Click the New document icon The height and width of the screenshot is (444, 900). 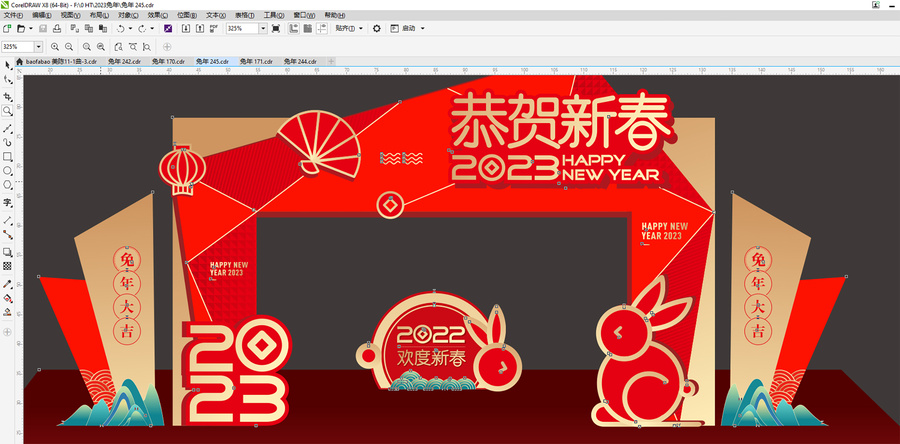(7, 28)
